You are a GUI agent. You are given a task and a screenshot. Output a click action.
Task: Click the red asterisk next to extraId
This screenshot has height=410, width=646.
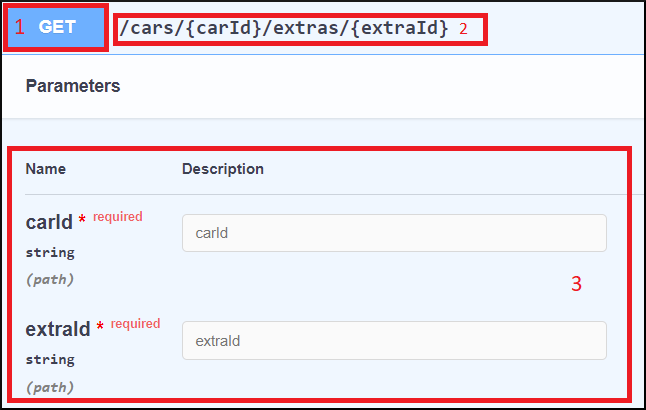click(x=101, y=328)
